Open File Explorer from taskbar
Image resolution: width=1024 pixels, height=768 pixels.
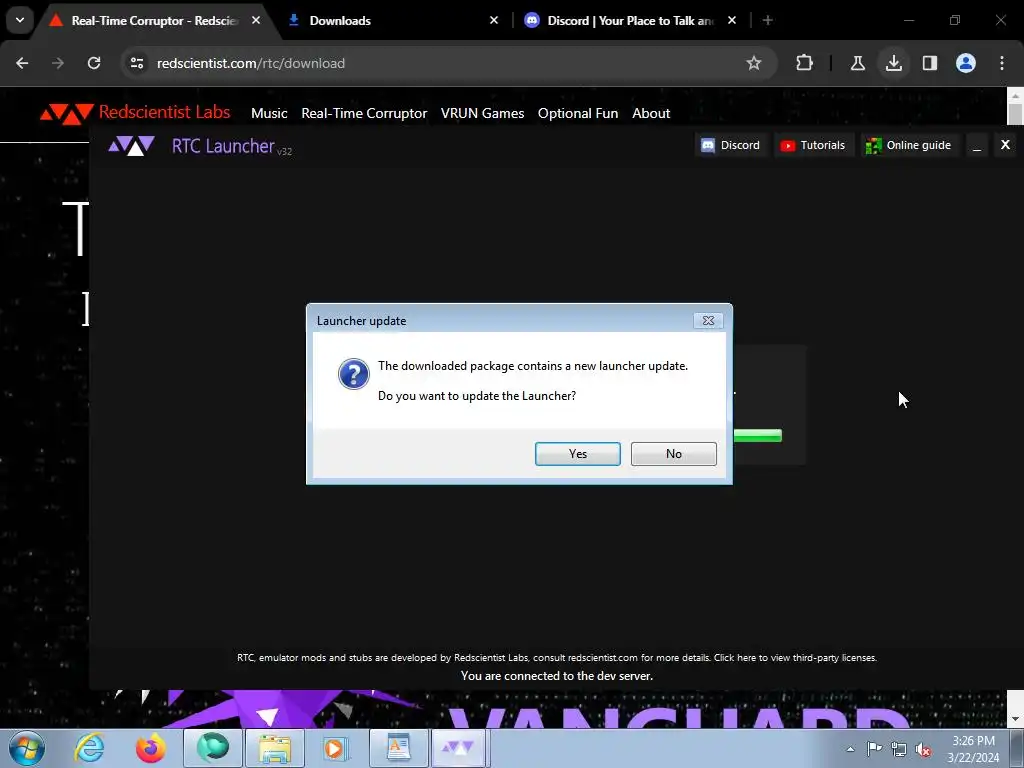275,748
